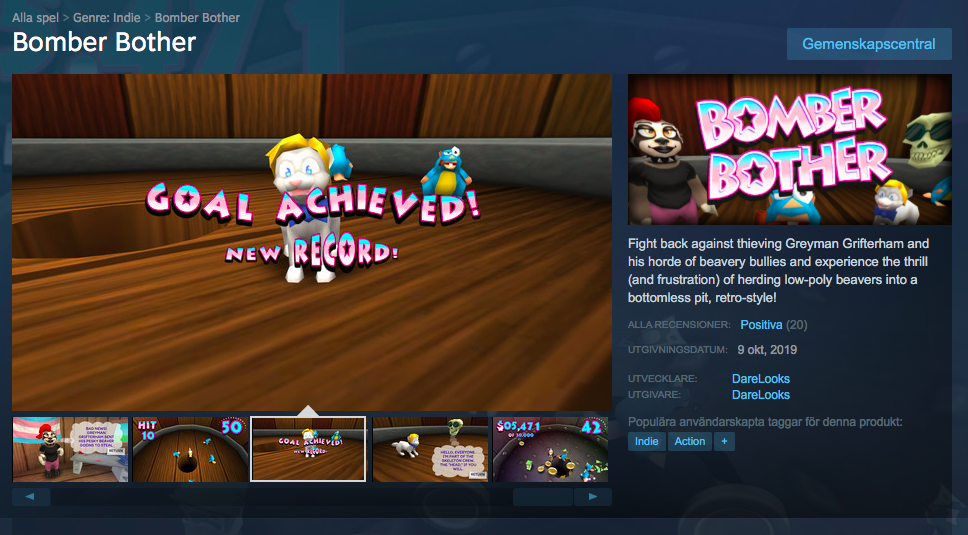Open developer DareLooks link next to UTVECKLARE
This screenshot has height=535, width=968.
(x=761, y=378)
